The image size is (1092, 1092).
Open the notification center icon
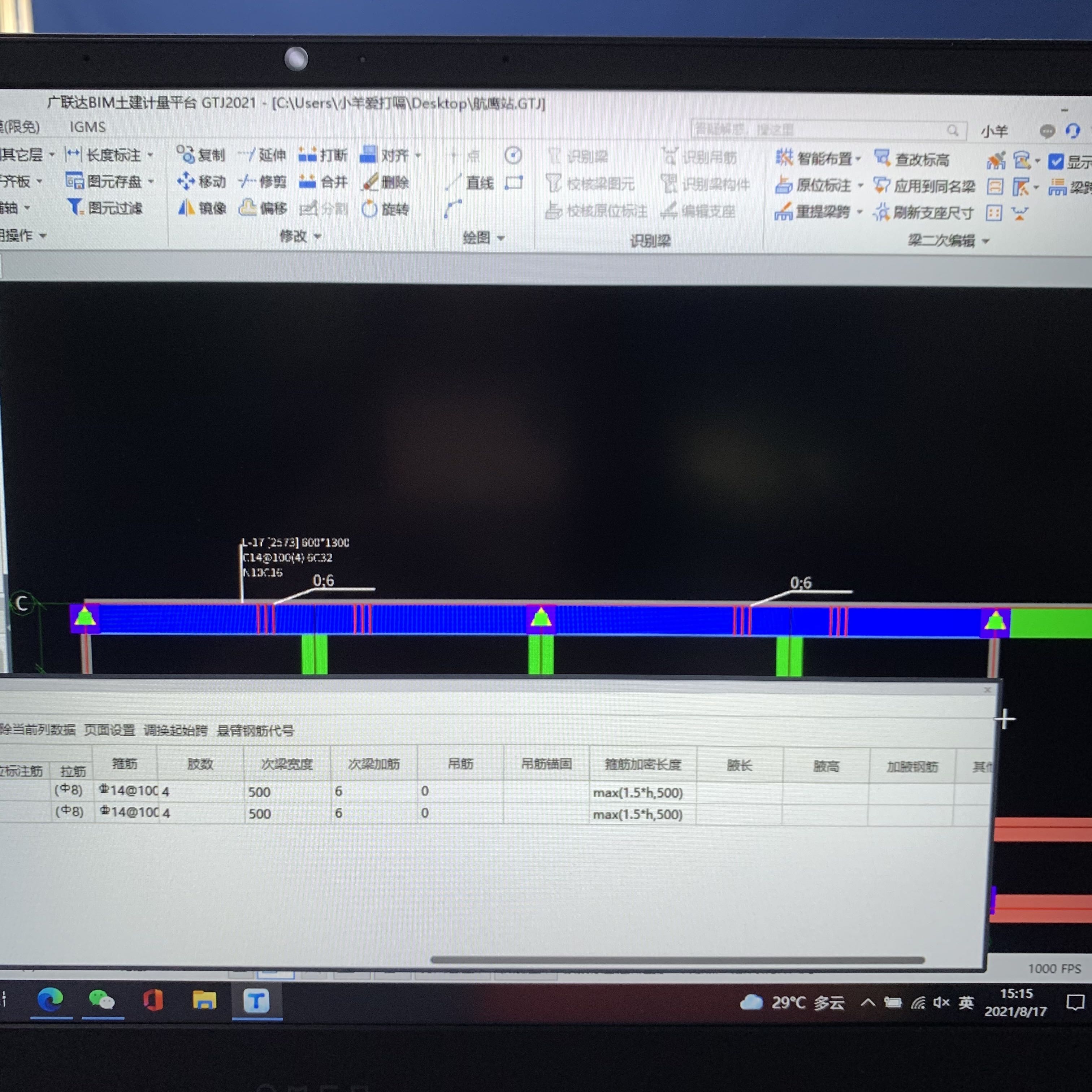click(1075, 1003)
